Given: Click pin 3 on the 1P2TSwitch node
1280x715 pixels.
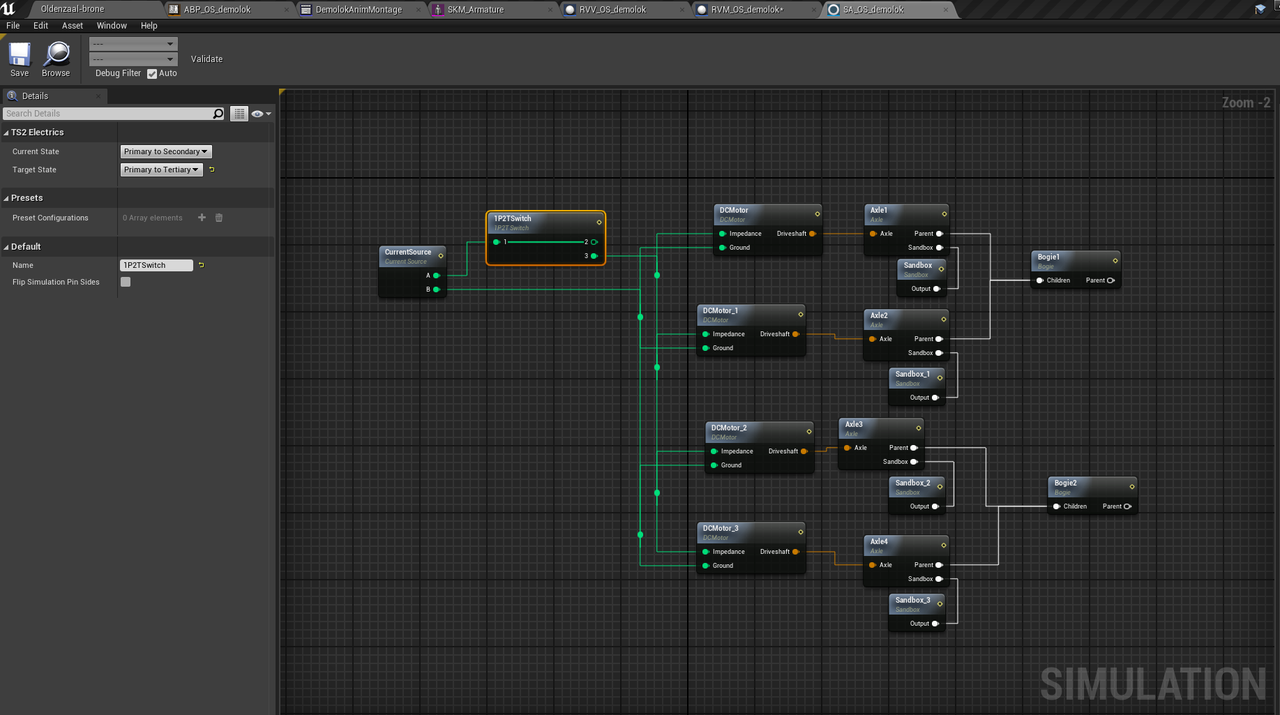Looking at the screenshot, I should click(x=594, y=256).
